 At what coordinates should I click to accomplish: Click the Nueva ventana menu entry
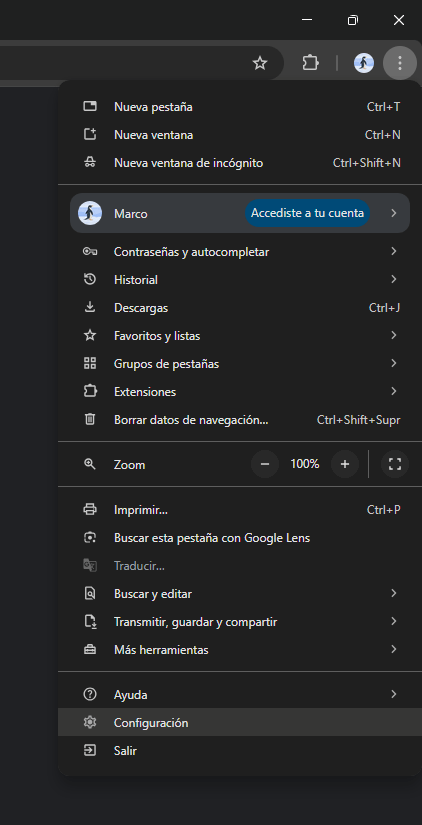tap(239, 135)
